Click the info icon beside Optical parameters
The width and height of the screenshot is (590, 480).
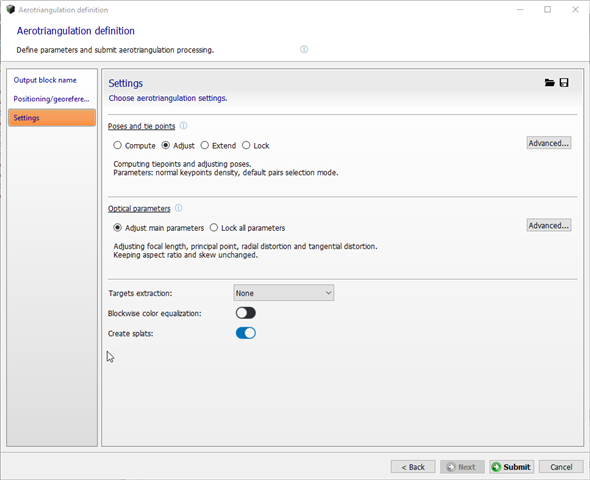click(x=179, y=208)
